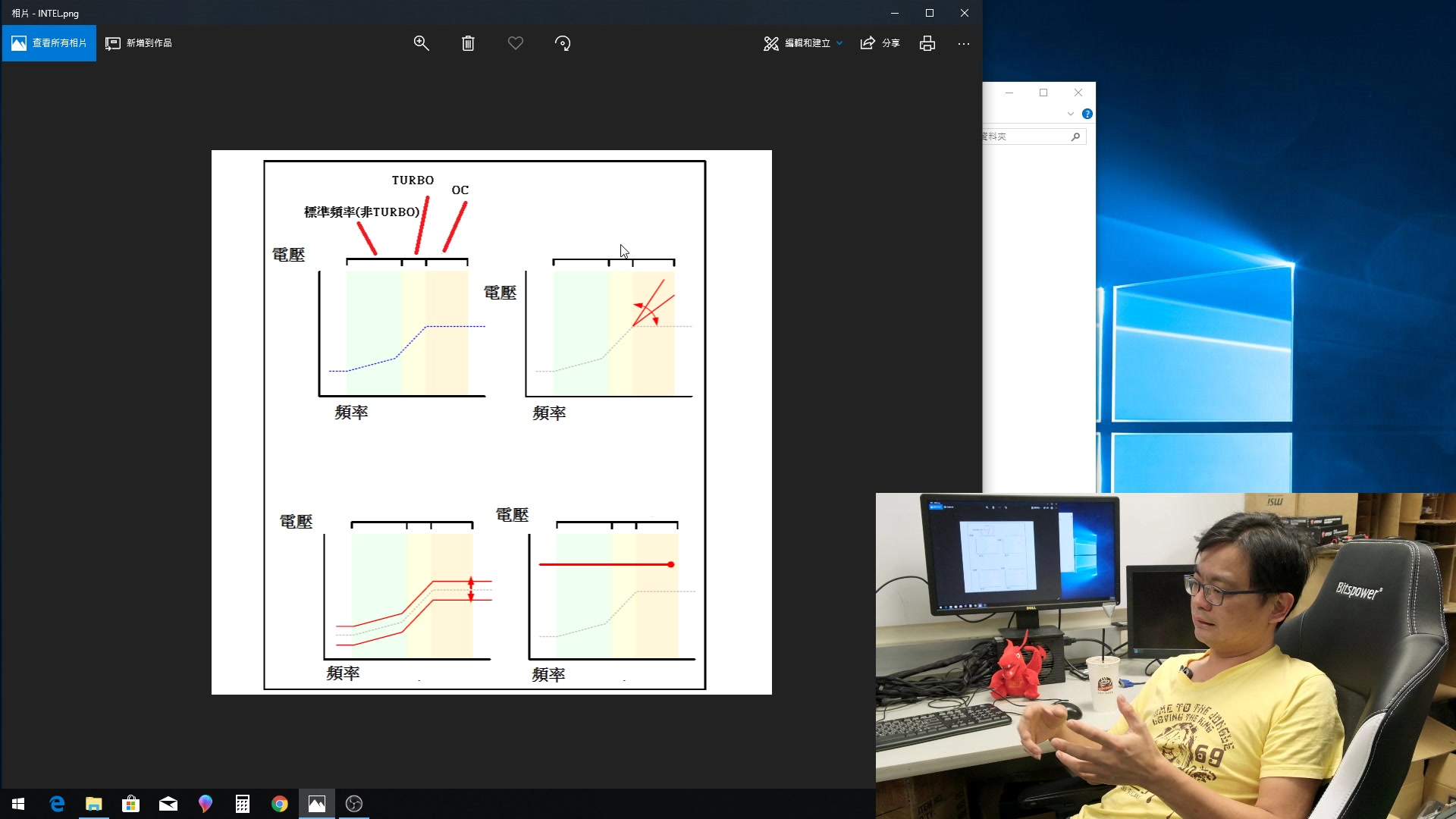Open Calculator from taskbar
This screenshot has width=1456, height=819.
pos(243,804)
